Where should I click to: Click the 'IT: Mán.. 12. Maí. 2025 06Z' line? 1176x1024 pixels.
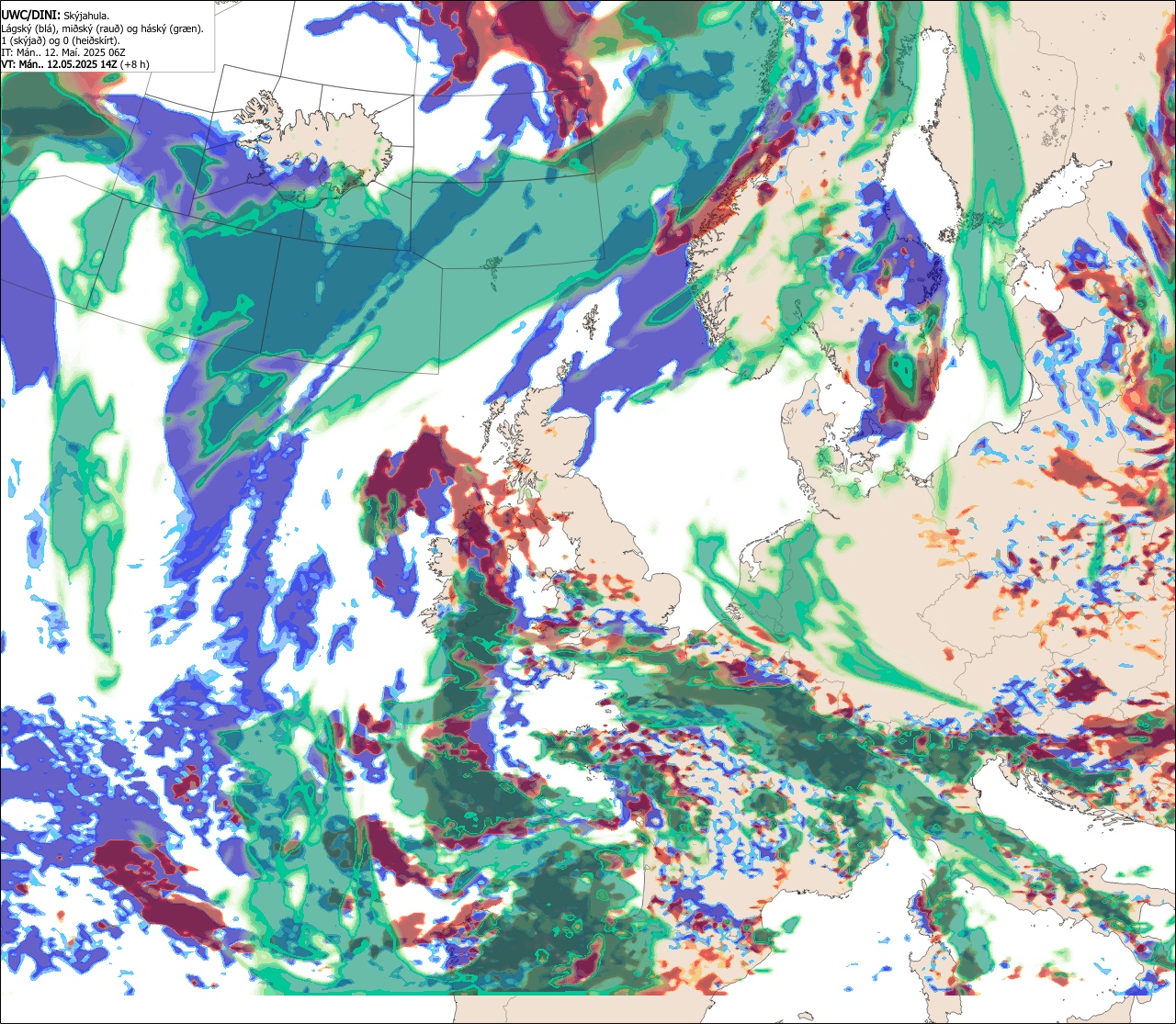63,52
